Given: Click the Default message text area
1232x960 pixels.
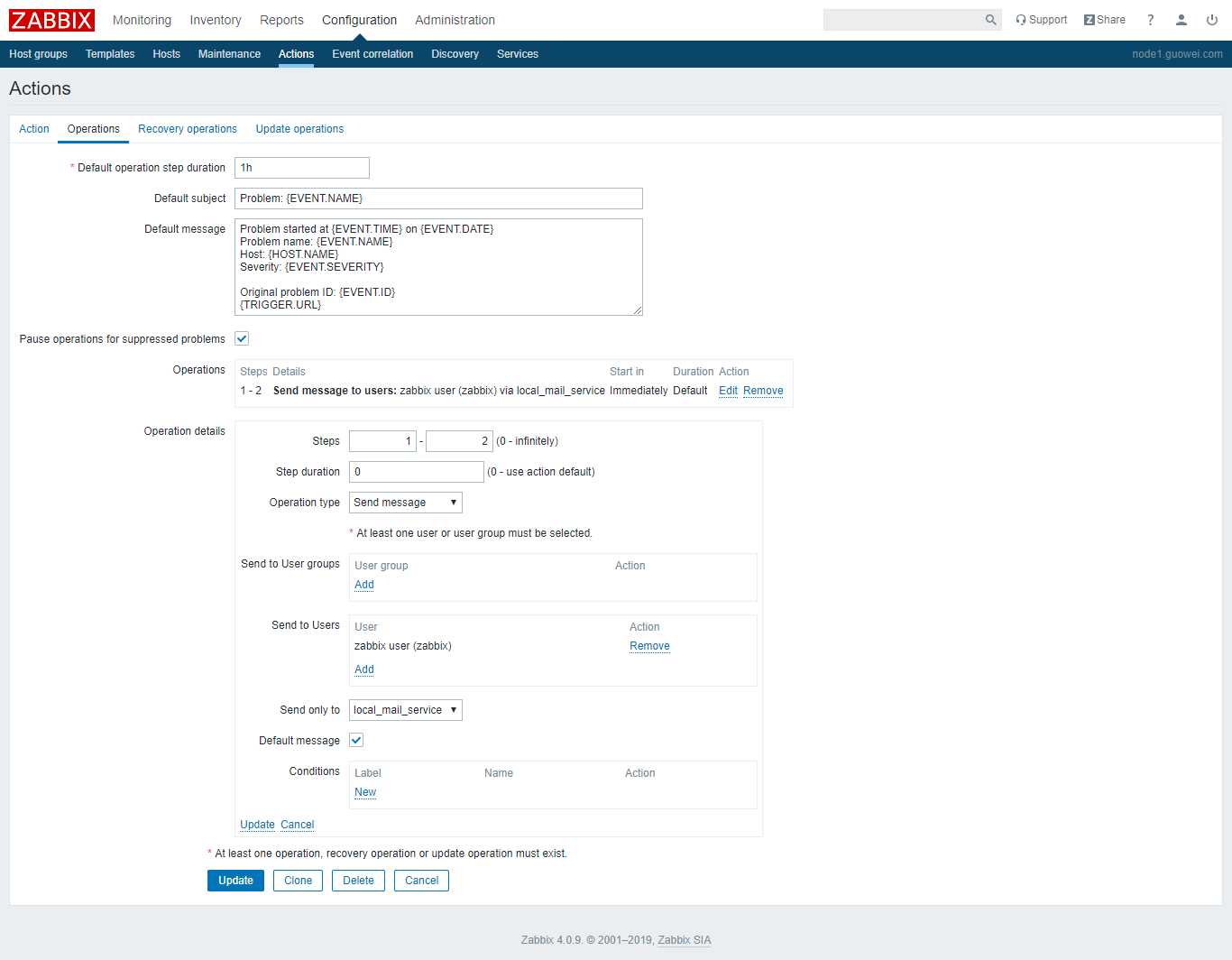Looking at the screenshot, I should [438, 267].
